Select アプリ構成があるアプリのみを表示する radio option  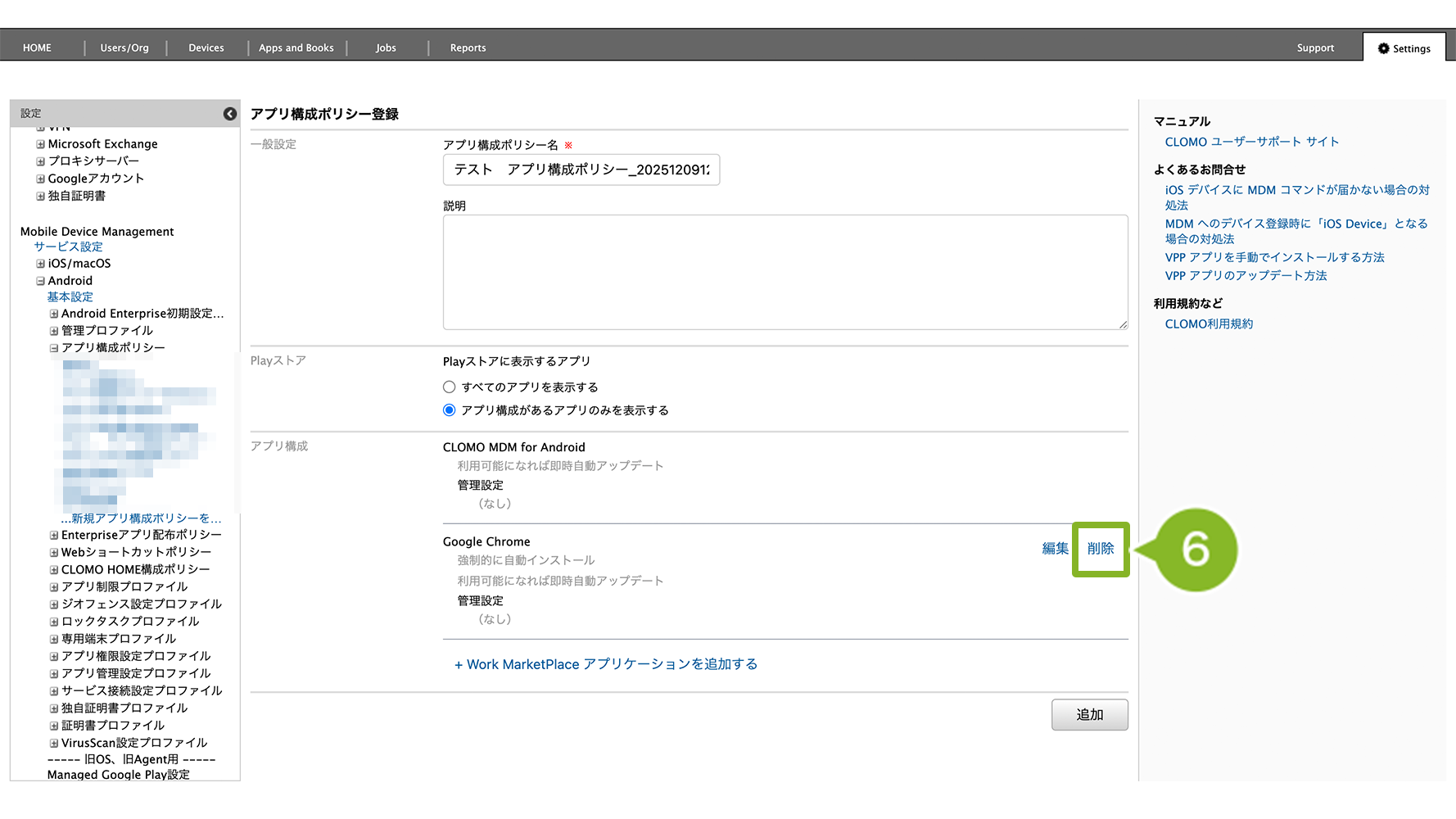(x=449, y=410)
